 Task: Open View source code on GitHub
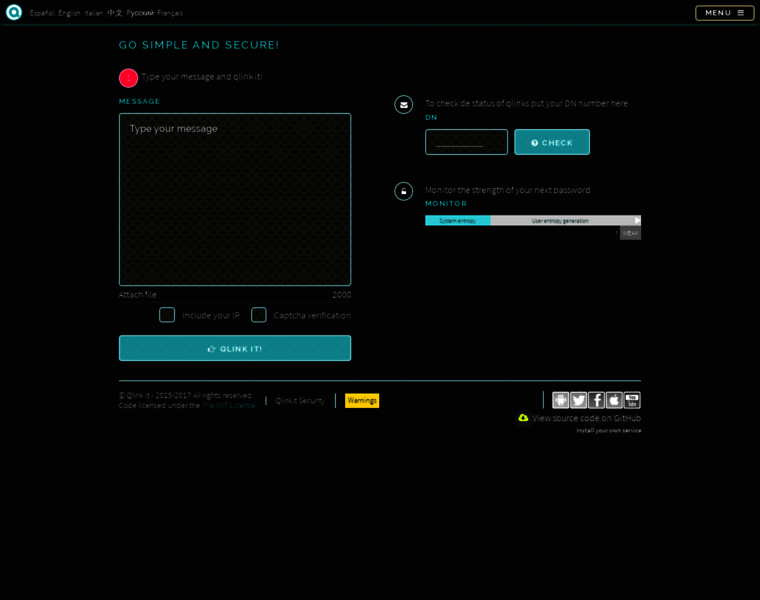586,418
